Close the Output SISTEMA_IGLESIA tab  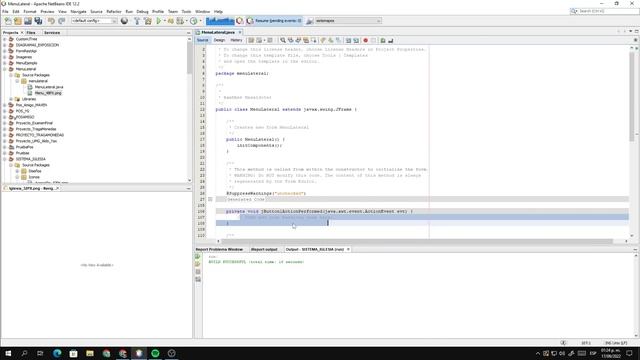(x=348, y=249)
